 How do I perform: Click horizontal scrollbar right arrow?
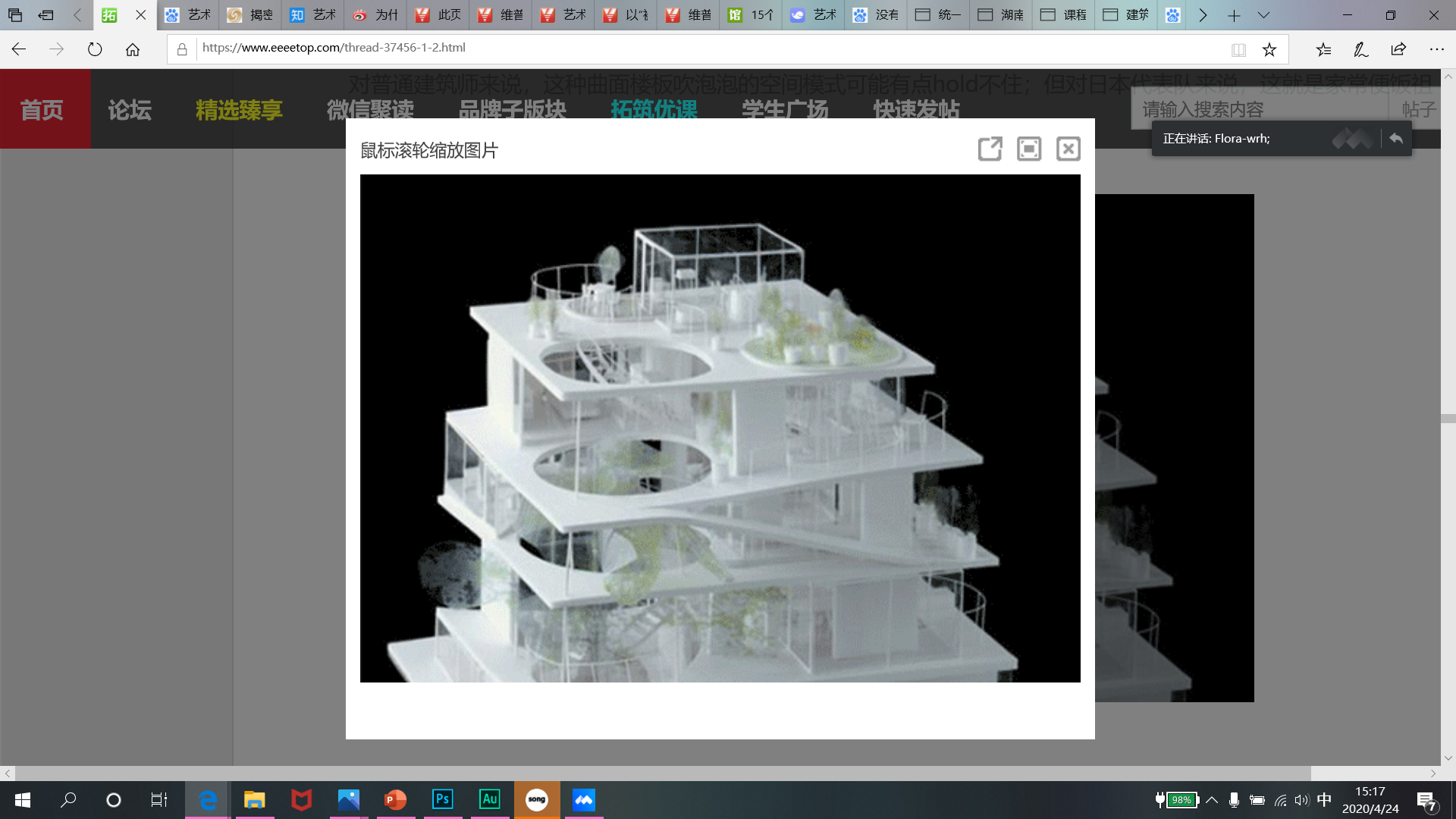1433,773
